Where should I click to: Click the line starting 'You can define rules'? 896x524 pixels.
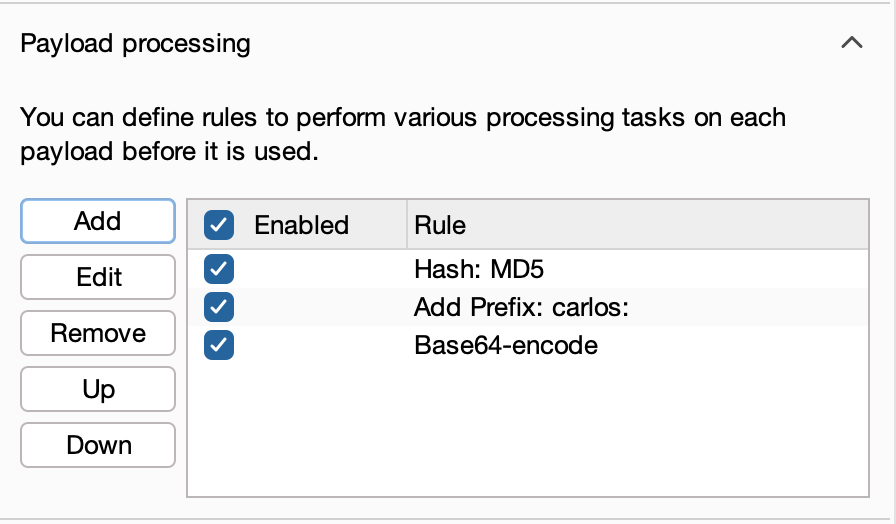tap(403, 118)
